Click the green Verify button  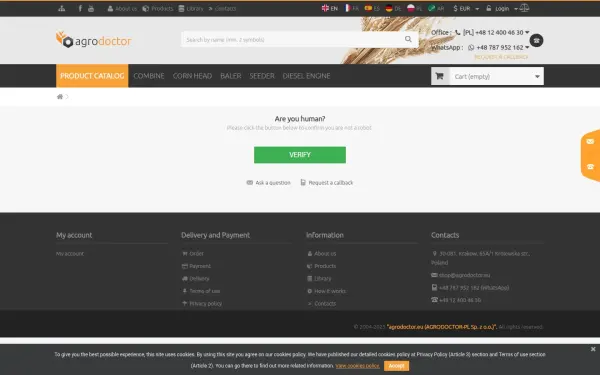click(x=300, y=155)
